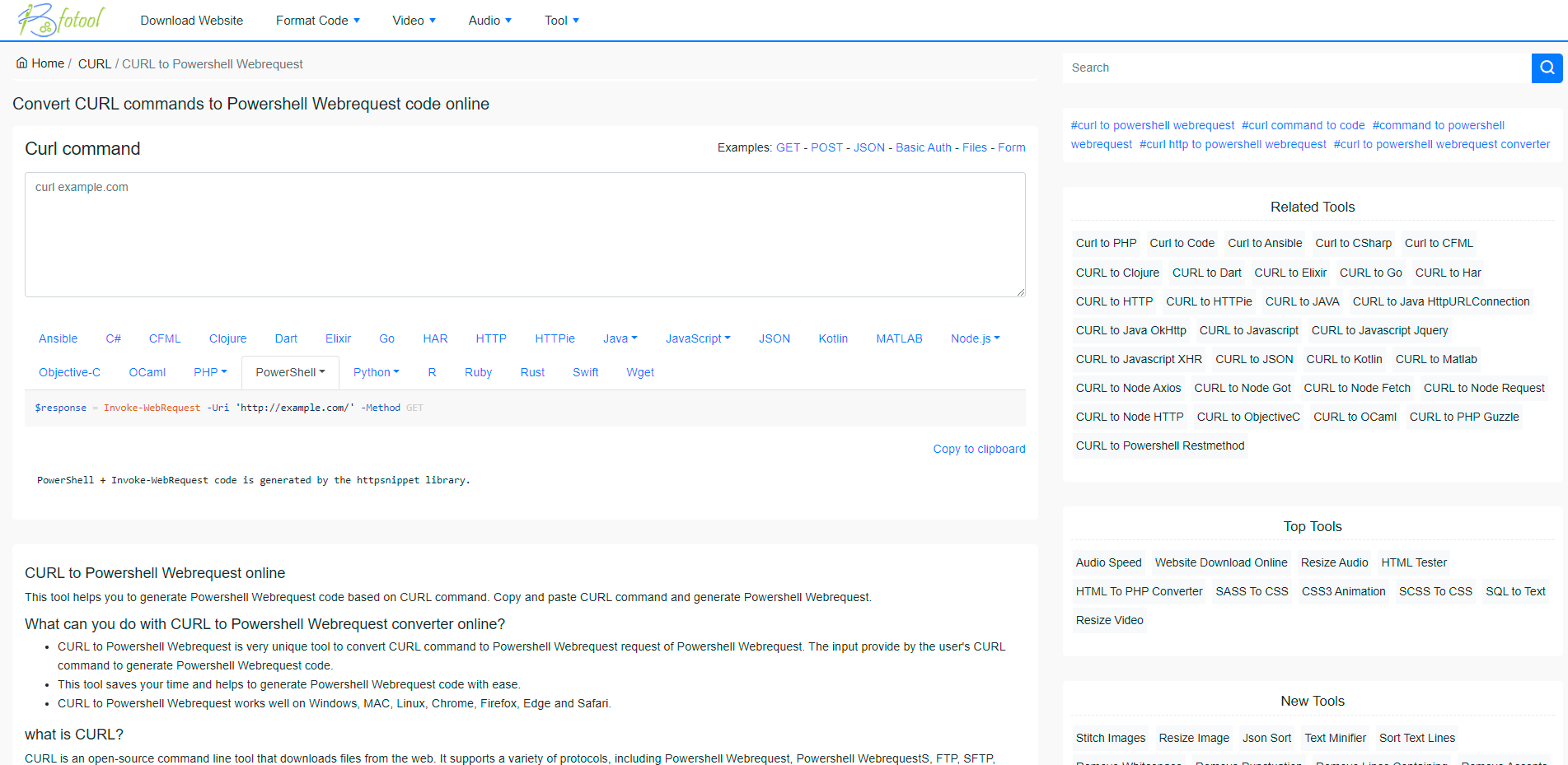The image size is (1568, 765).
Task: Click the blue search magnifier button
Action: click(1547, 68)
